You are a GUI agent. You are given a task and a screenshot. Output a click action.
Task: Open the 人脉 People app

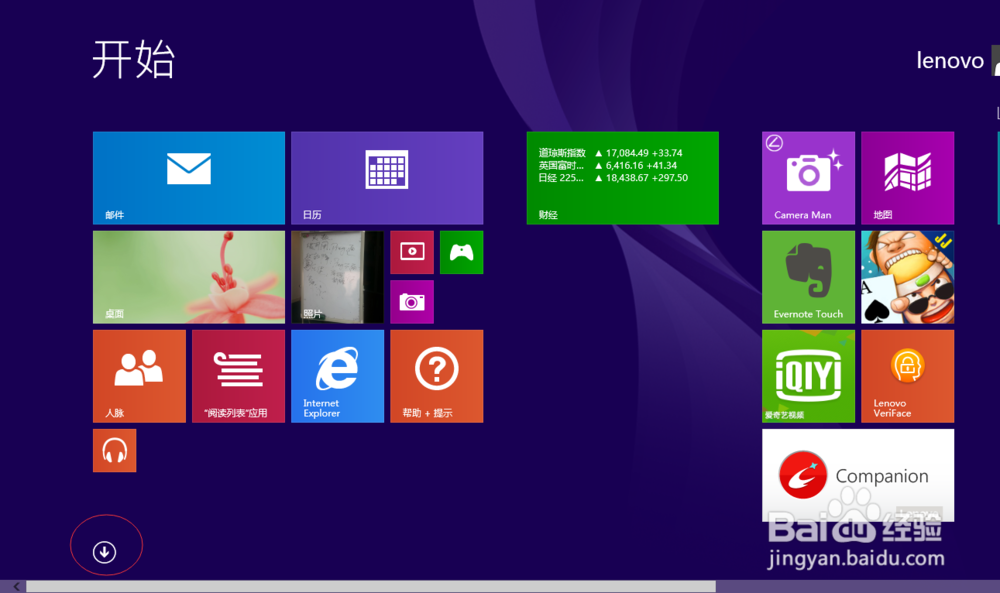tap(139, 375)
